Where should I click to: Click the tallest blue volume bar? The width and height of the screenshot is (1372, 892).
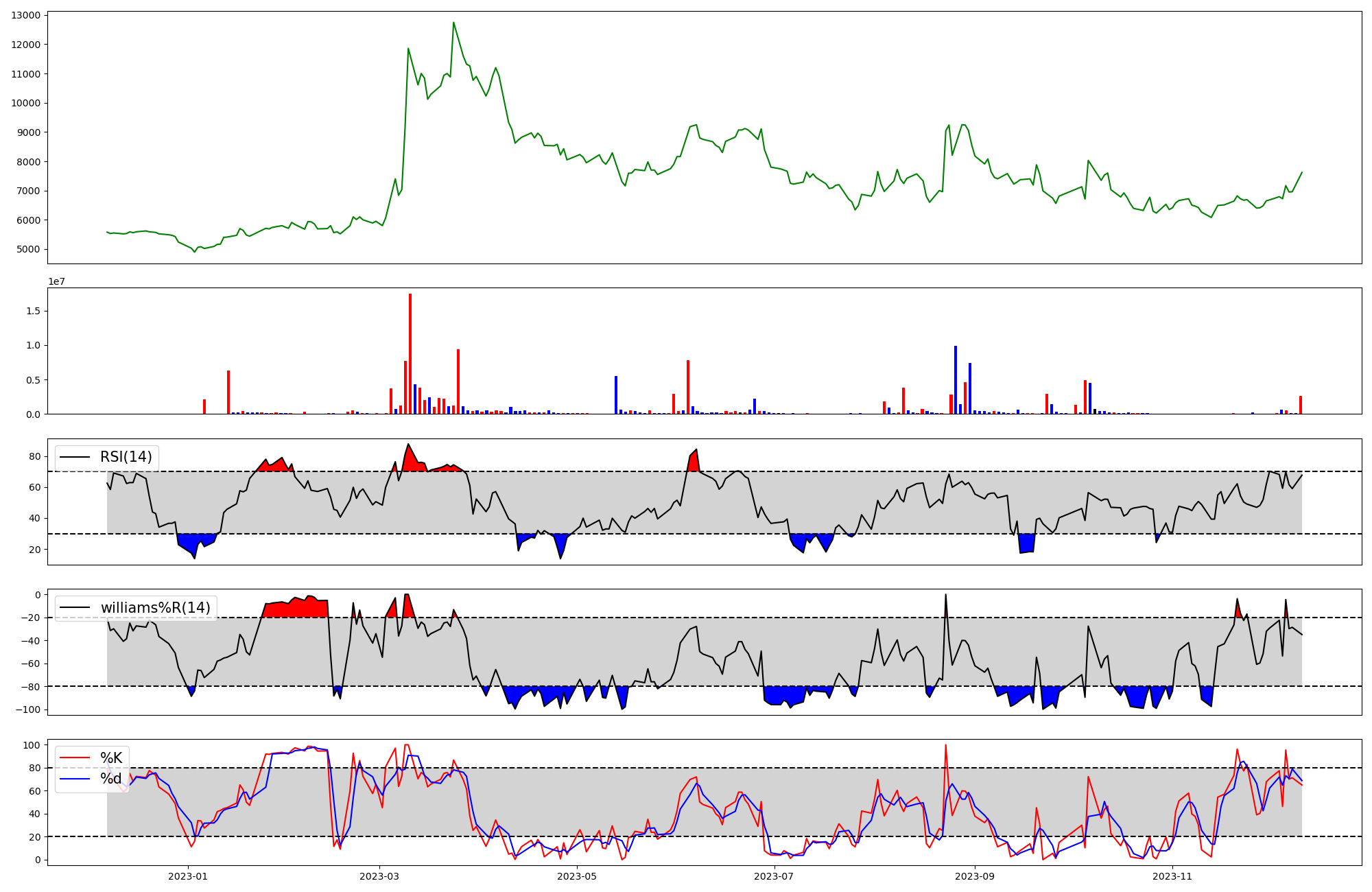tap(956, 380)
